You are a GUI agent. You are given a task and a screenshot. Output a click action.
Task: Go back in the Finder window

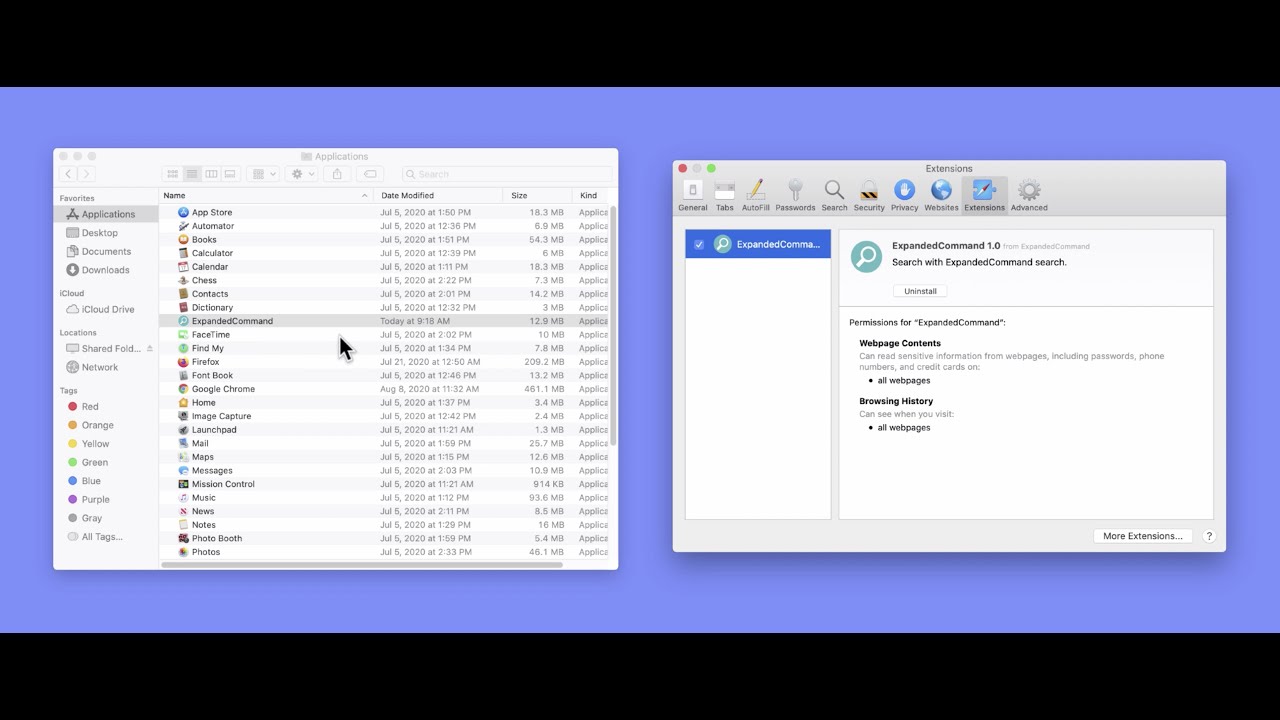tap(68, 174)
